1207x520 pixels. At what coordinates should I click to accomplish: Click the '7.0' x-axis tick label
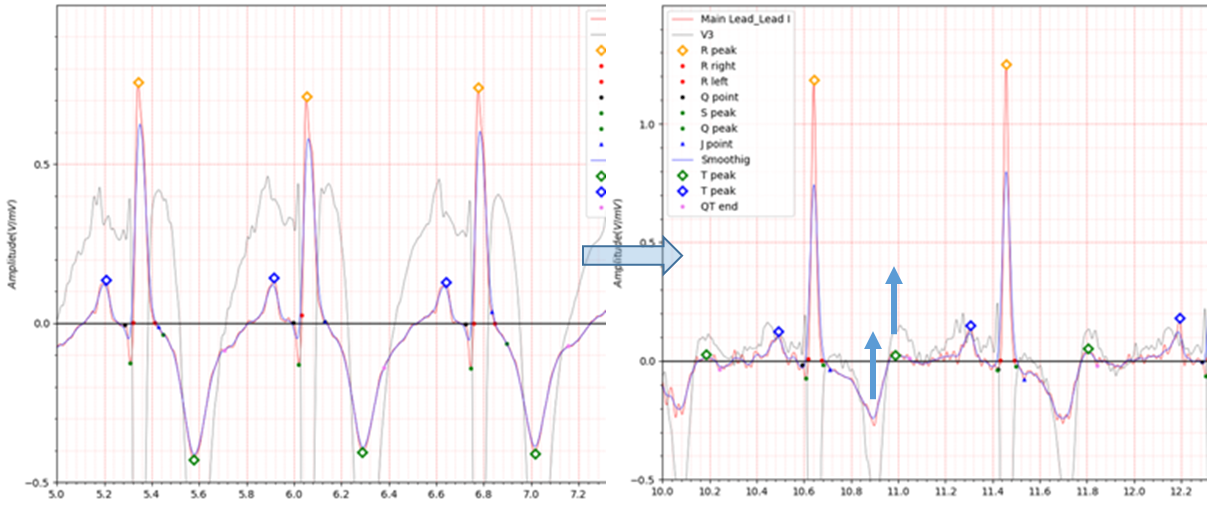pyautogui.click(x=531, y=494)
